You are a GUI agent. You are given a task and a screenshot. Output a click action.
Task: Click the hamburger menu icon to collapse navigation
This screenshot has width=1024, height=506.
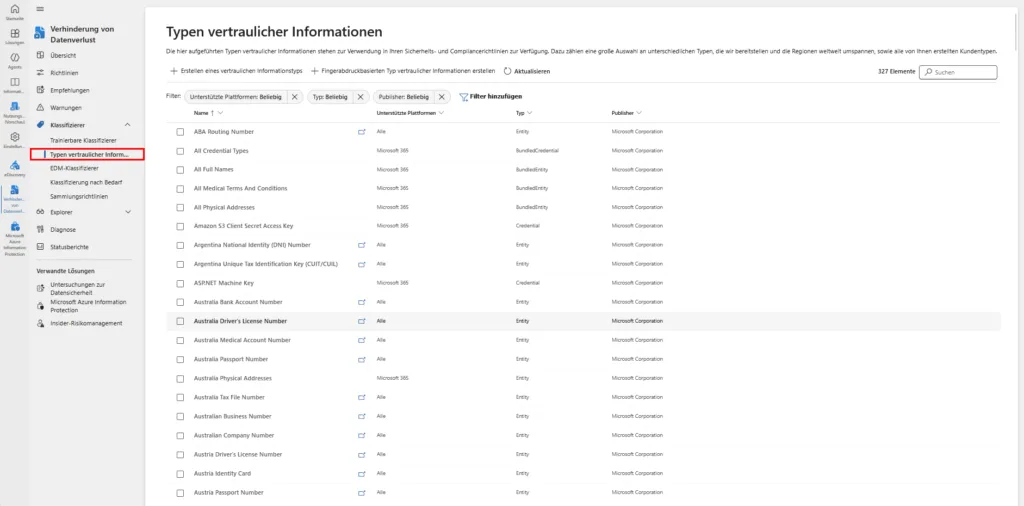[x=40, y=9]
